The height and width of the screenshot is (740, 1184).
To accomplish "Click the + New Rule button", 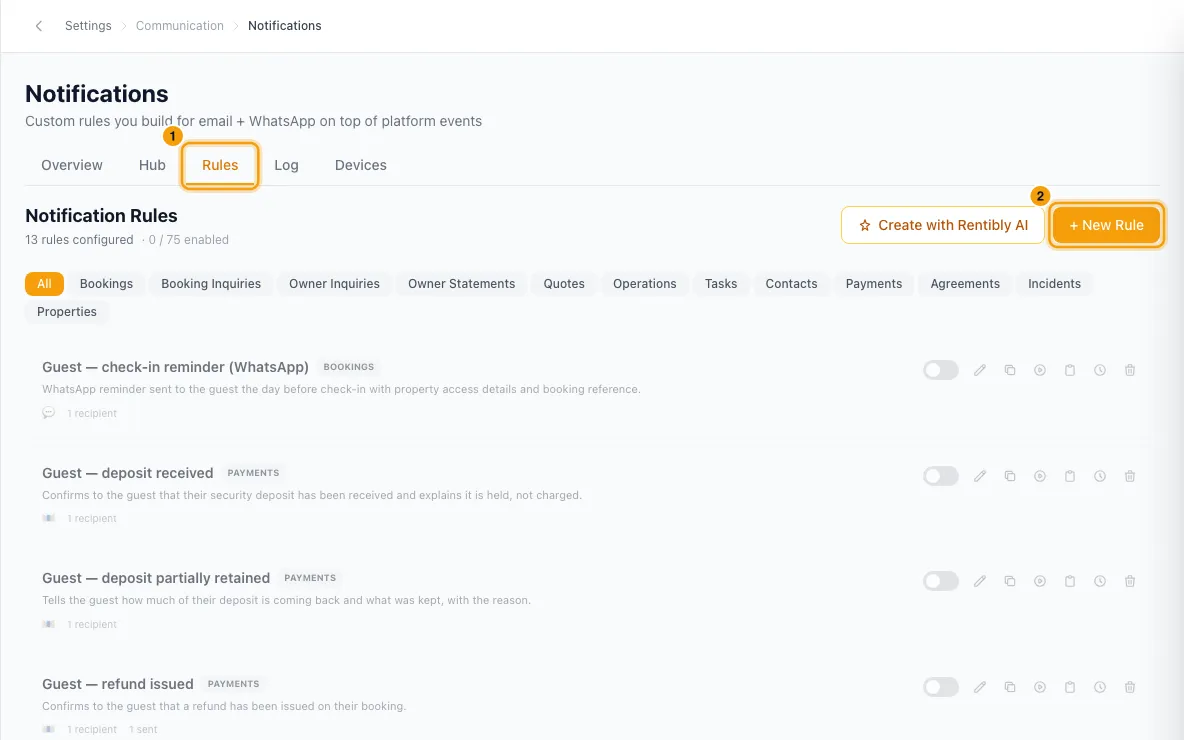I will [x=1106, y=225].
